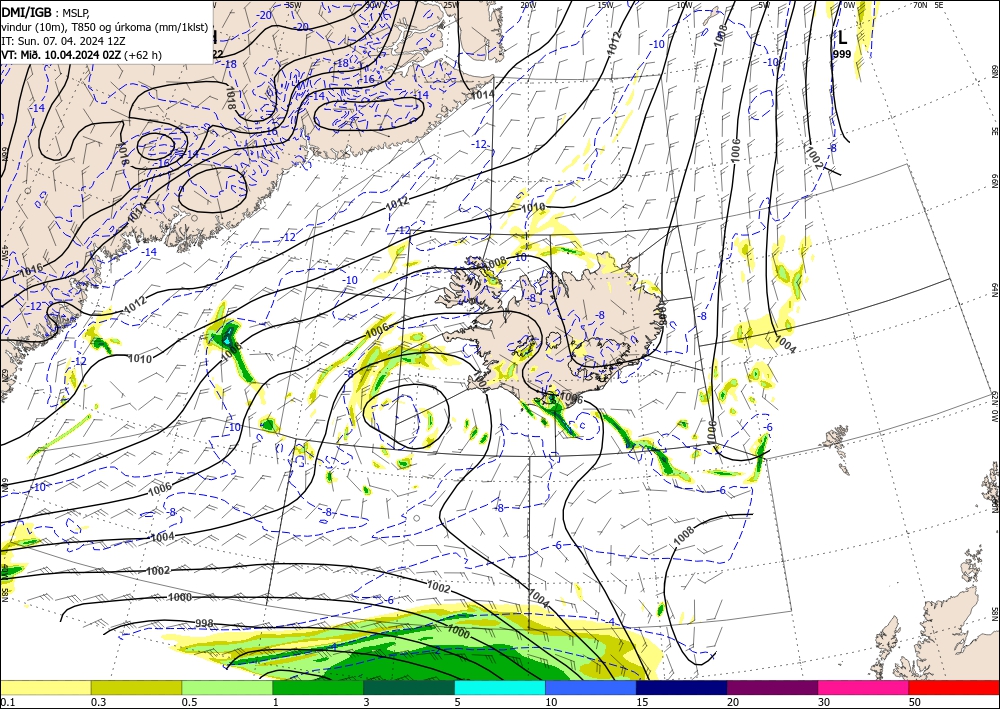
Task: Click the '998' isobar label
Action: click(x=204, y=624)
